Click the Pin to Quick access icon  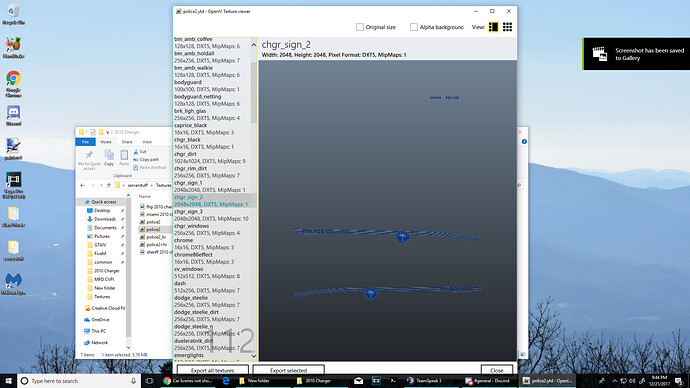point(89,159)
